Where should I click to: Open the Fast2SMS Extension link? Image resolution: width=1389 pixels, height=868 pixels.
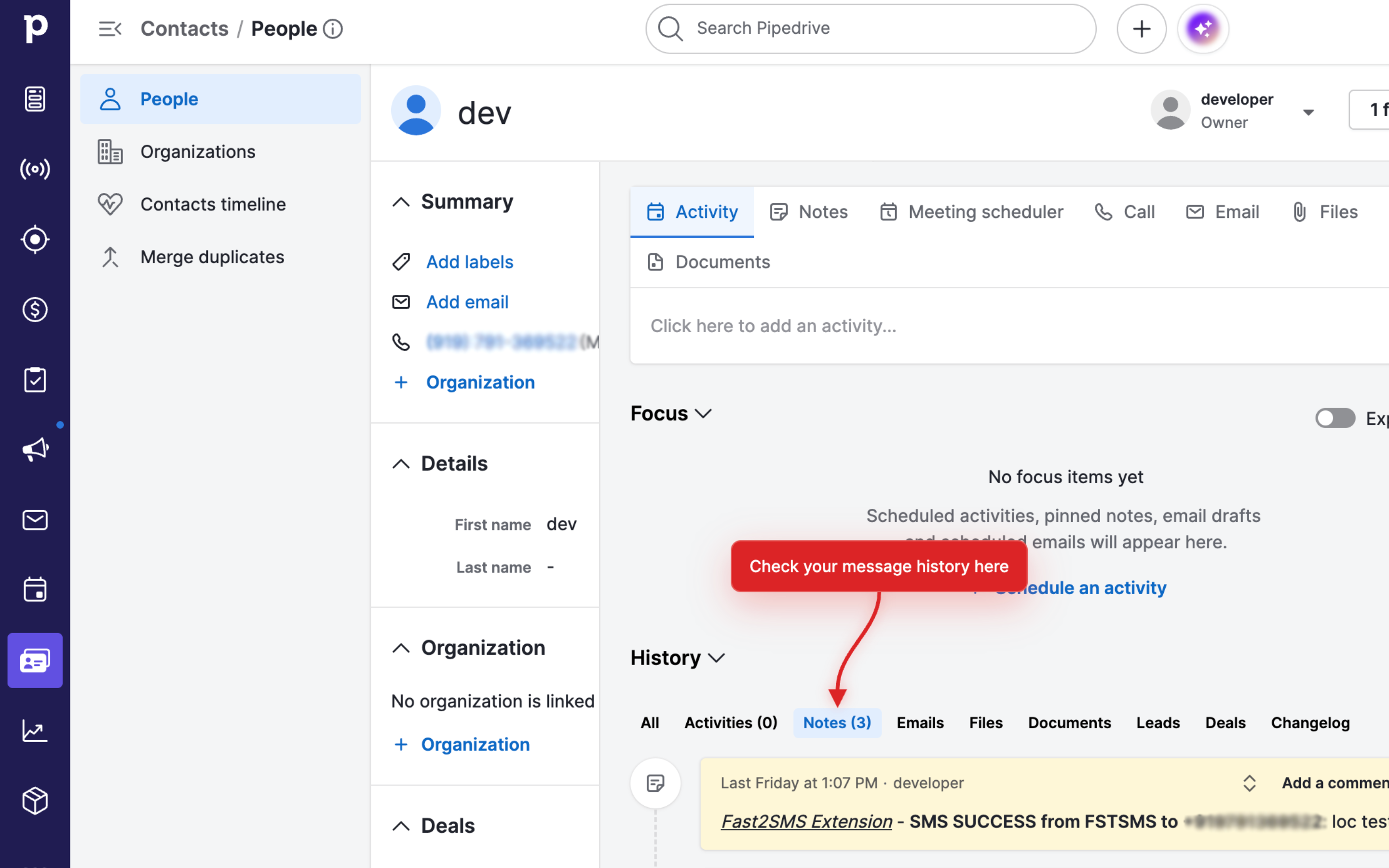(x=806, y=822)
